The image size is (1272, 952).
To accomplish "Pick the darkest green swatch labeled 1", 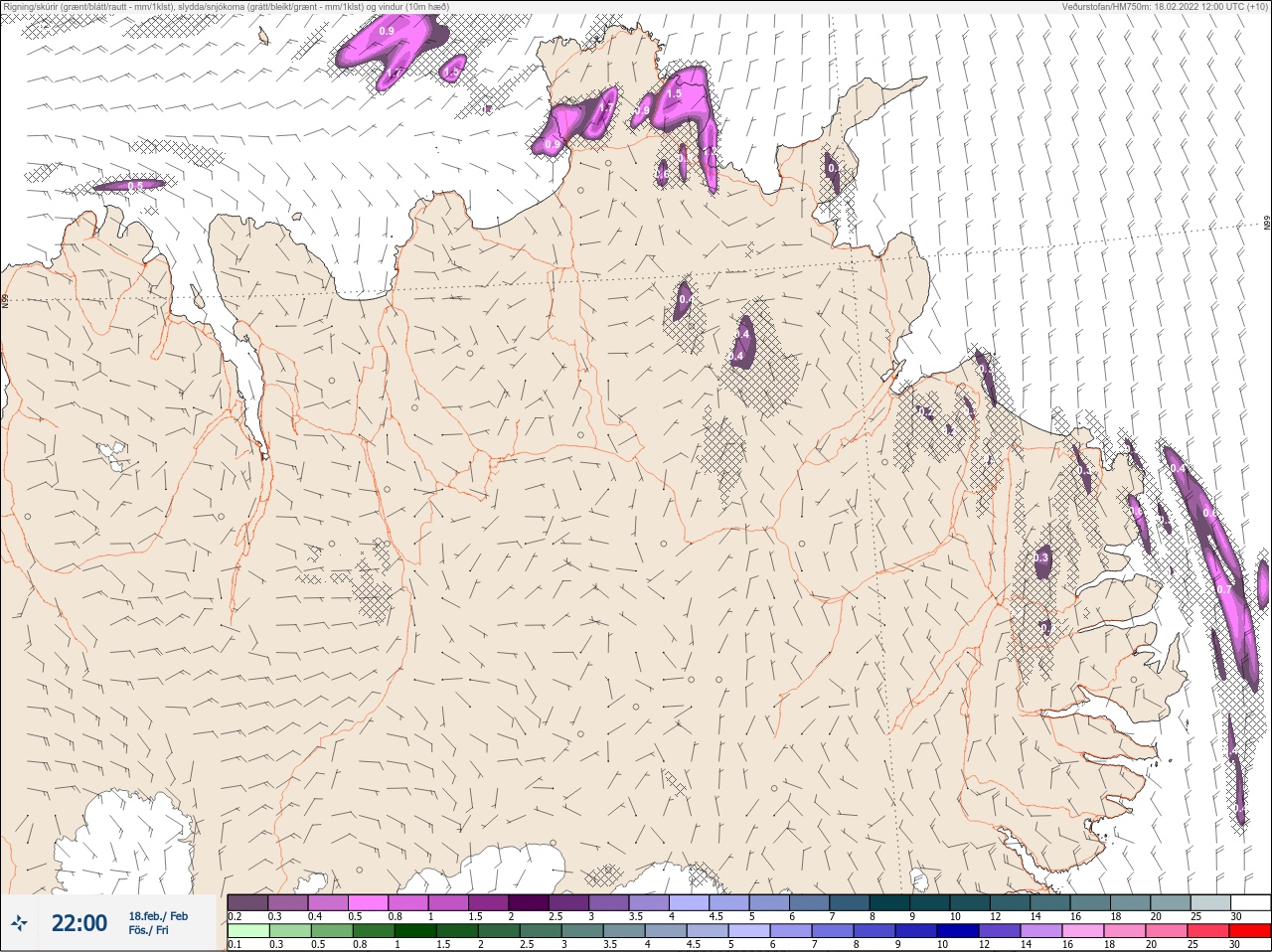I will click(413, 931).
